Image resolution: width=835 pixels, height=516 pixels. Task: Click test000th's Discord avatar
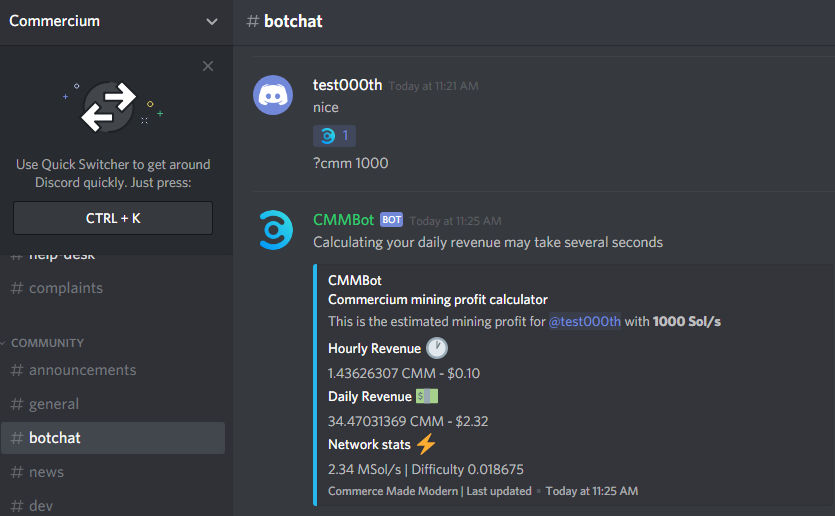click(273, 95)
